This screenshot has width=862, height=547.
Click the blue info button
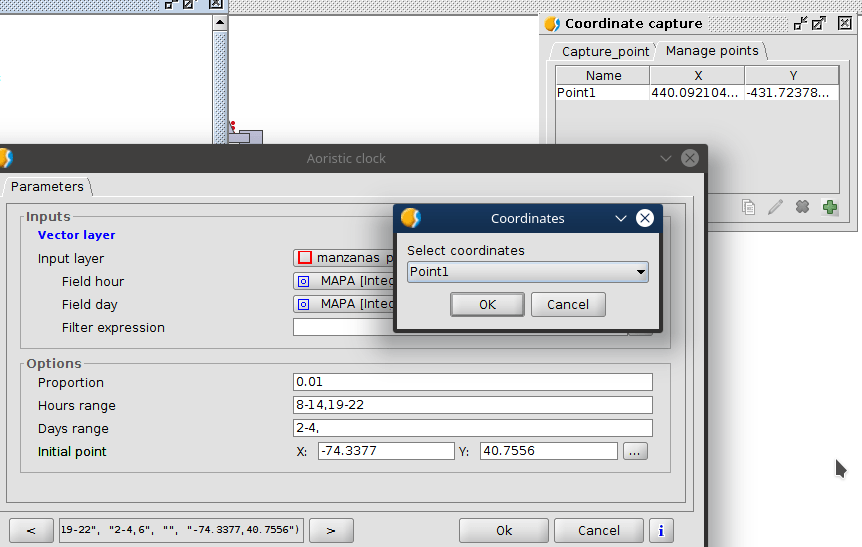click(x=661, y=530)
